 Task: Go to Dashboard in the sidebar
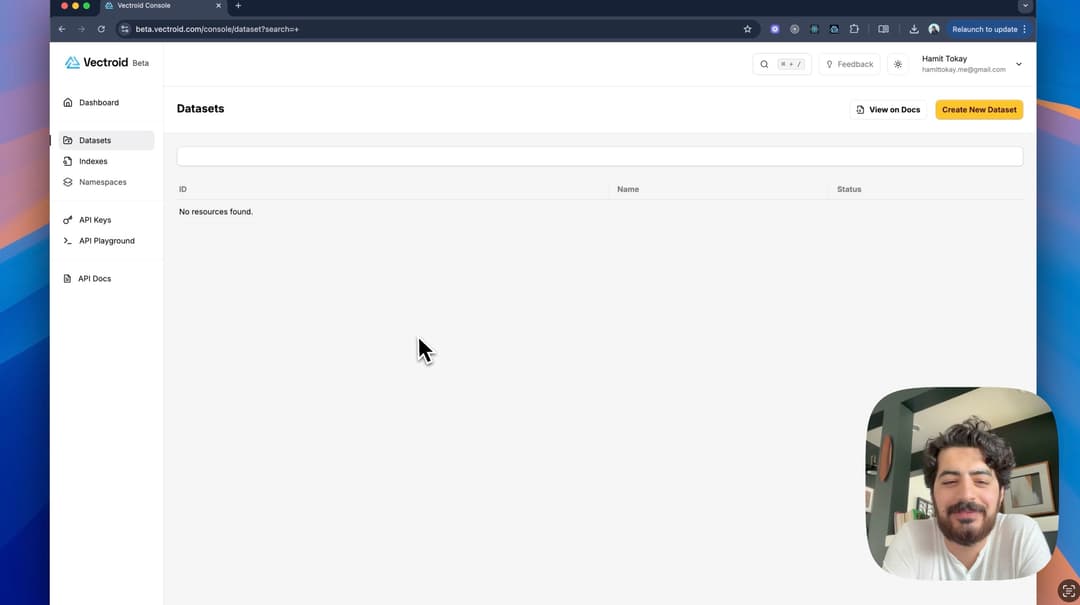98,102
